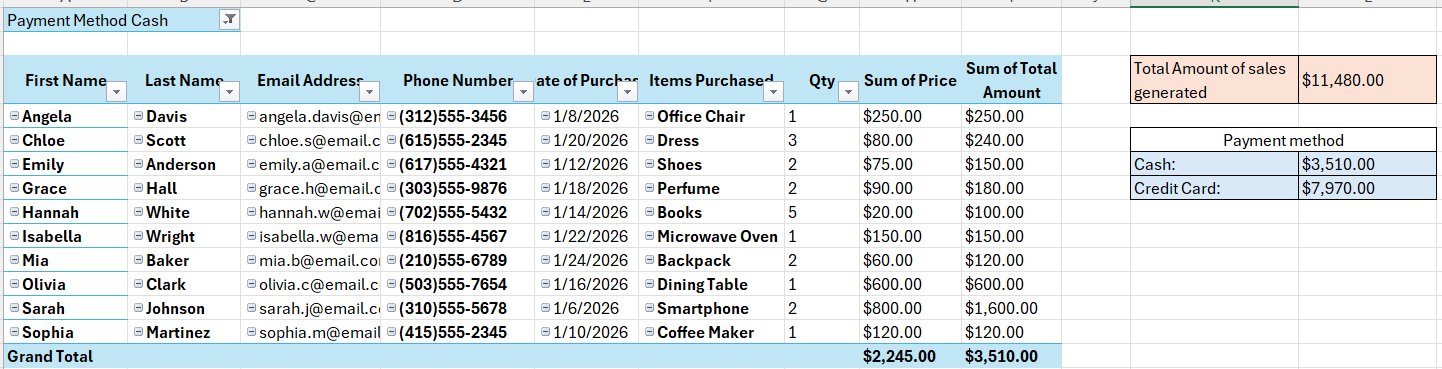Collapse the Grace first name group

point(14,188)
